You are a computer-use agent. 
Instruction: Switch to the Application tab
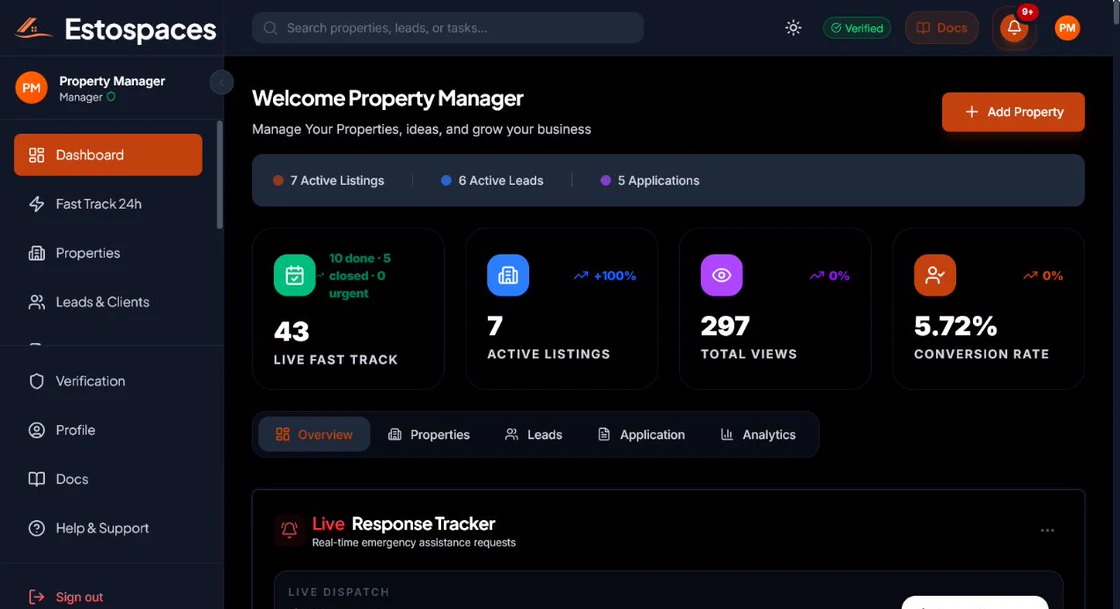641,434
